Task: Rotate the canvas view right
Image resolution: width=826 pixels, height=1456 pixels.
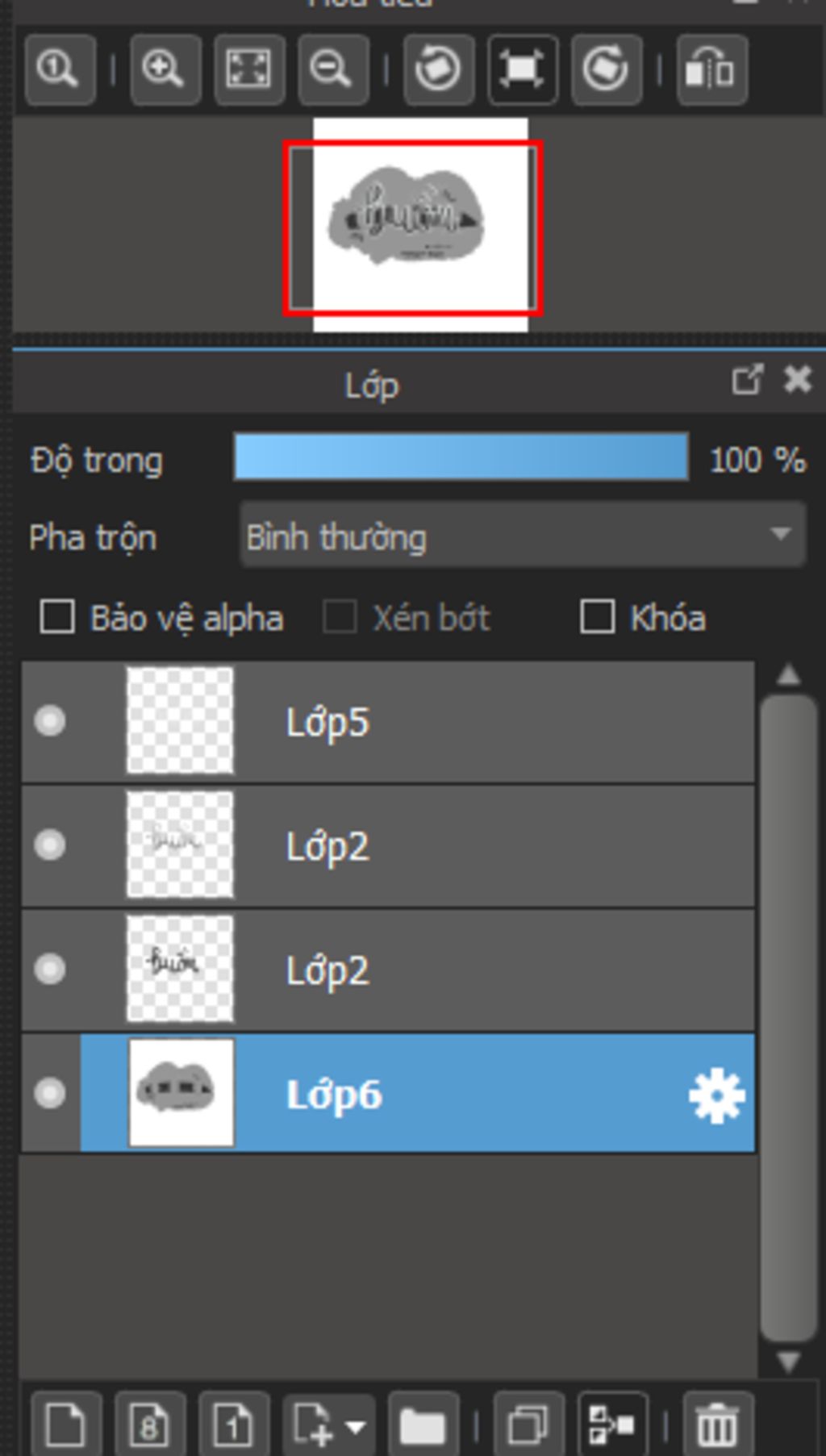Action: [606, 70]
